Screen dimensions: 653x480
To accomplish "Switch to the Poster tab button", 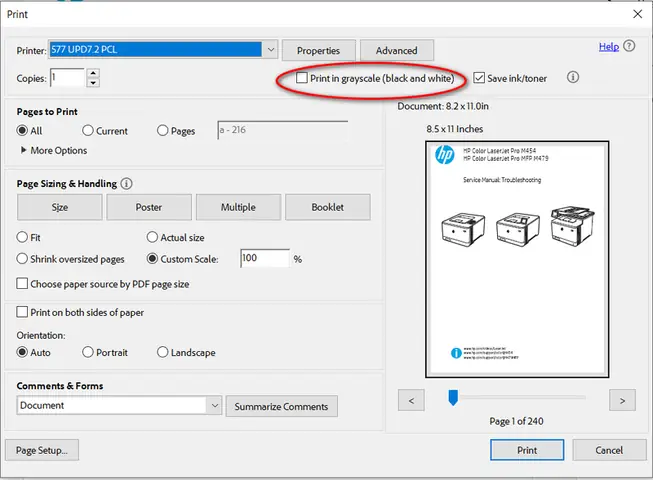I will coord(149,207).
